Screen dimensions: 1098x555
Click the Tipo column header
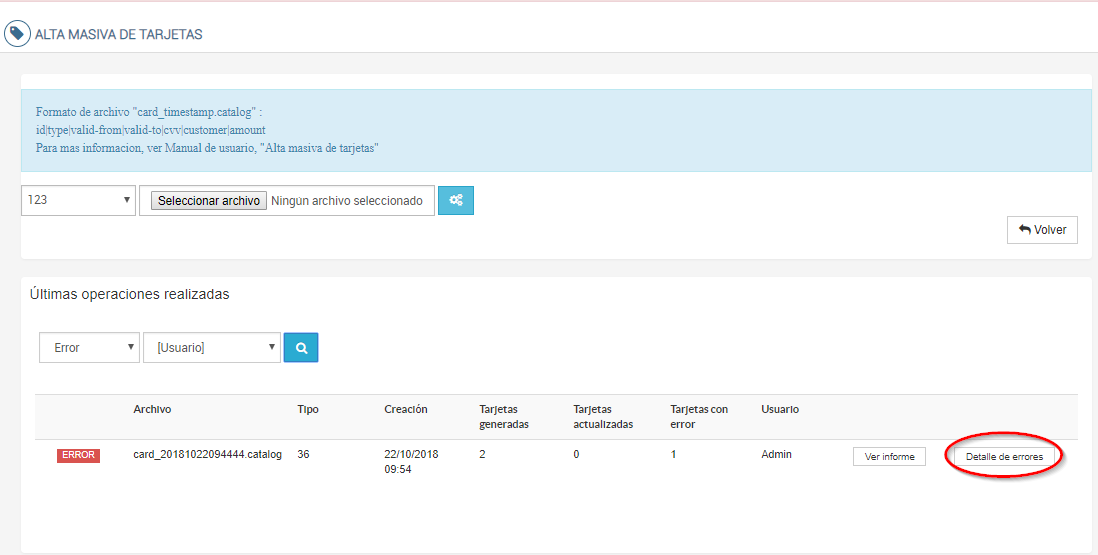pyautogui.click(x=308, y=409)
